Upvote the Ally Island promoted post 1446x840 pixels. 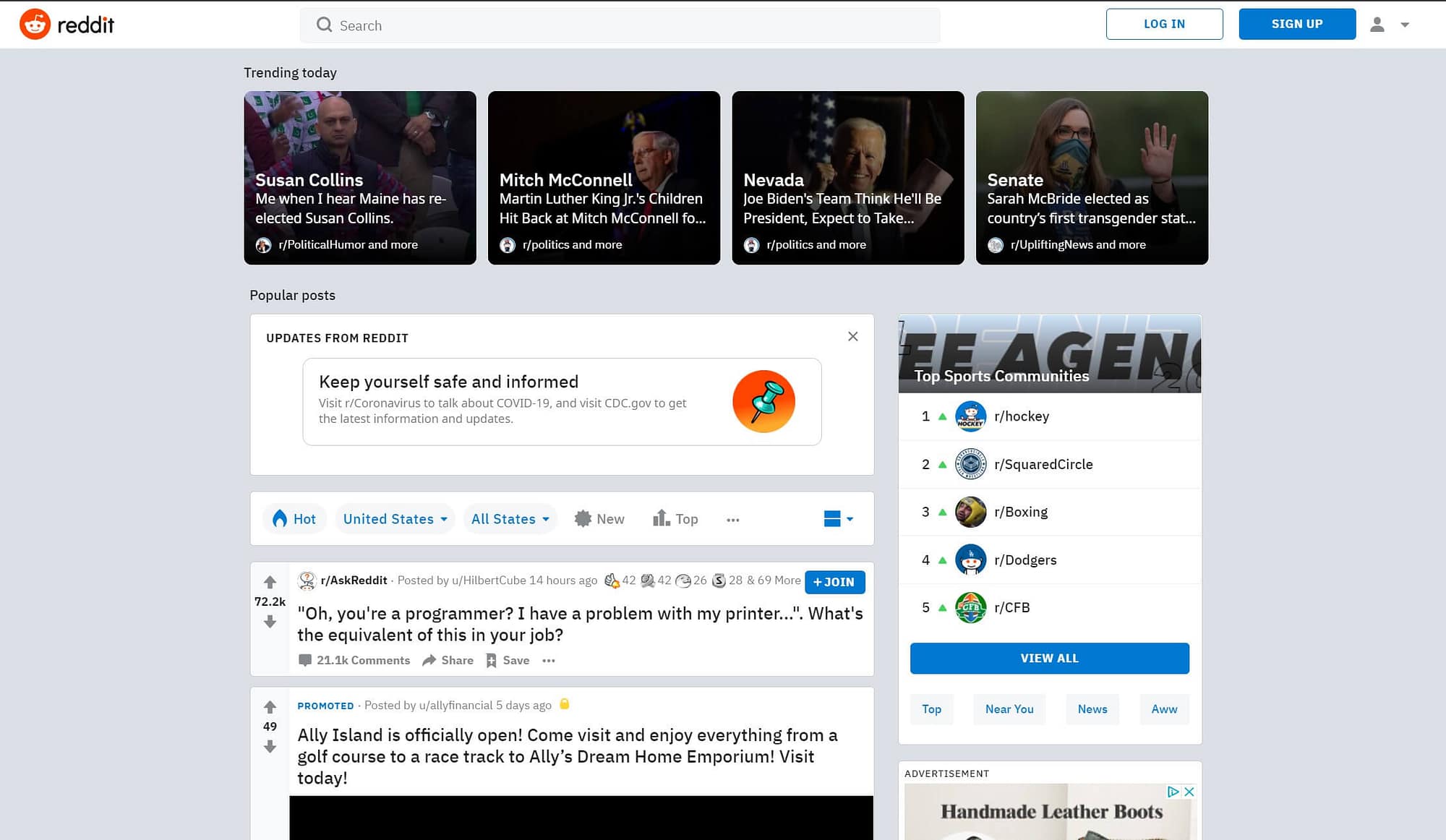(x=270, y=707)
